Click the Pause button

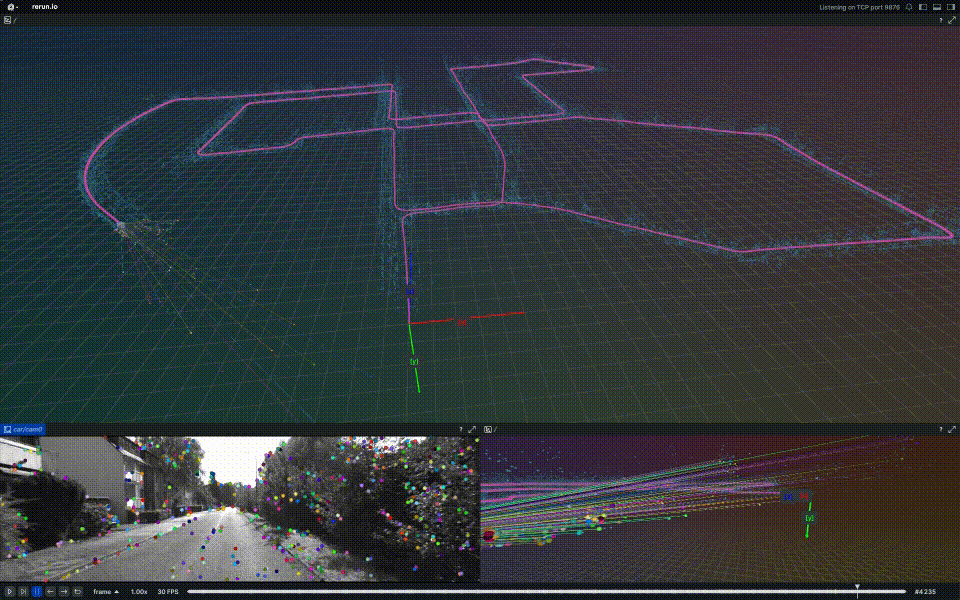pos(37,591)
